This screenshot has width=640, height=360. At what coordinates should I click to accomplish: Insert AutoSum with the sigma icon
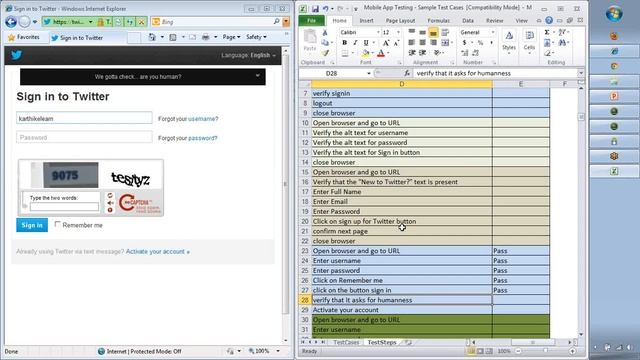tap(547, 32)
